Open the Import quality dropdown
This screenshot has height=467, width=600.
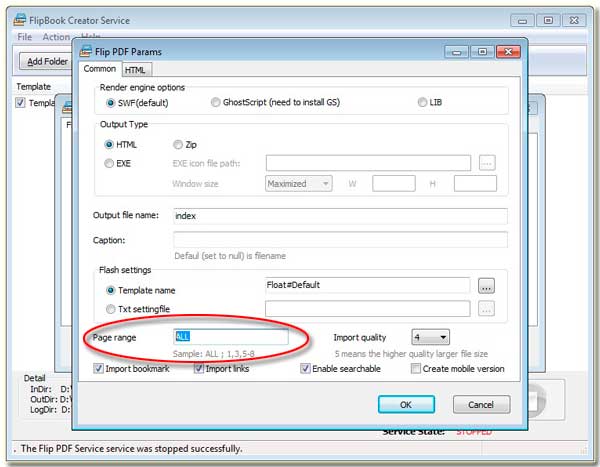(430, 337)
